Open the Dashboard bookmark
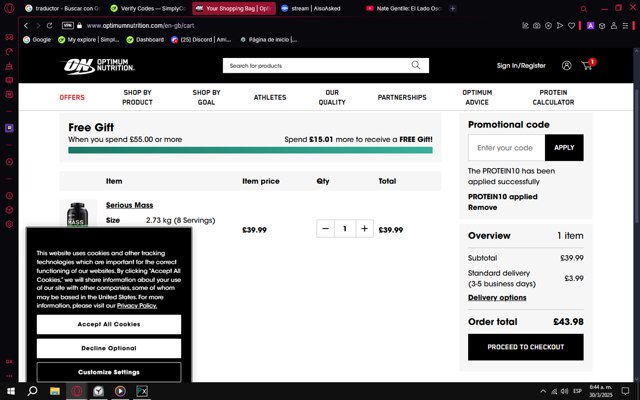The image size is (640, 400). [145, 40]
